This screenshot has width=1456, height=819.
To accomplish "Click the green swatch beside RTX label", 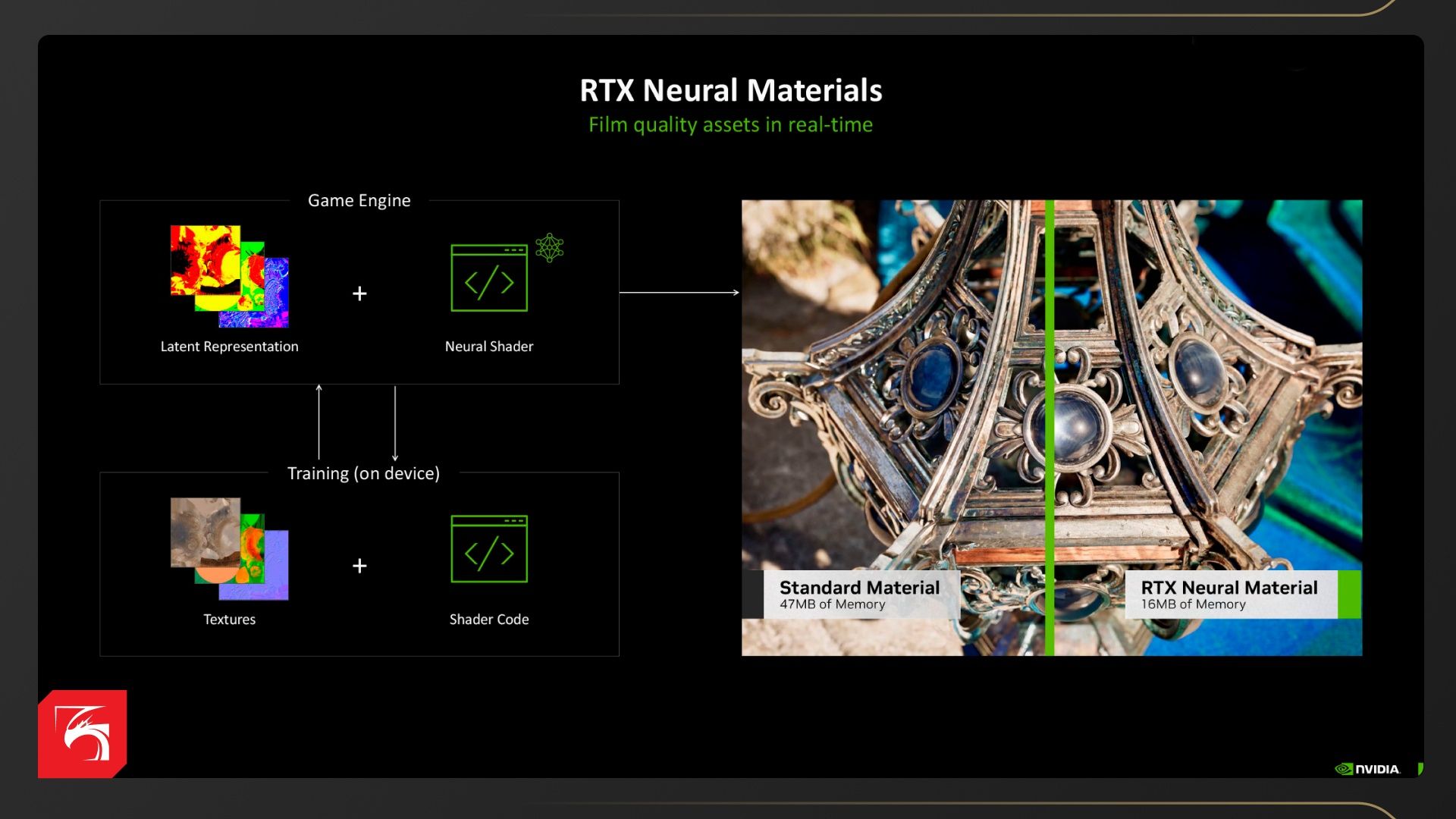I will pos(1349,595).
